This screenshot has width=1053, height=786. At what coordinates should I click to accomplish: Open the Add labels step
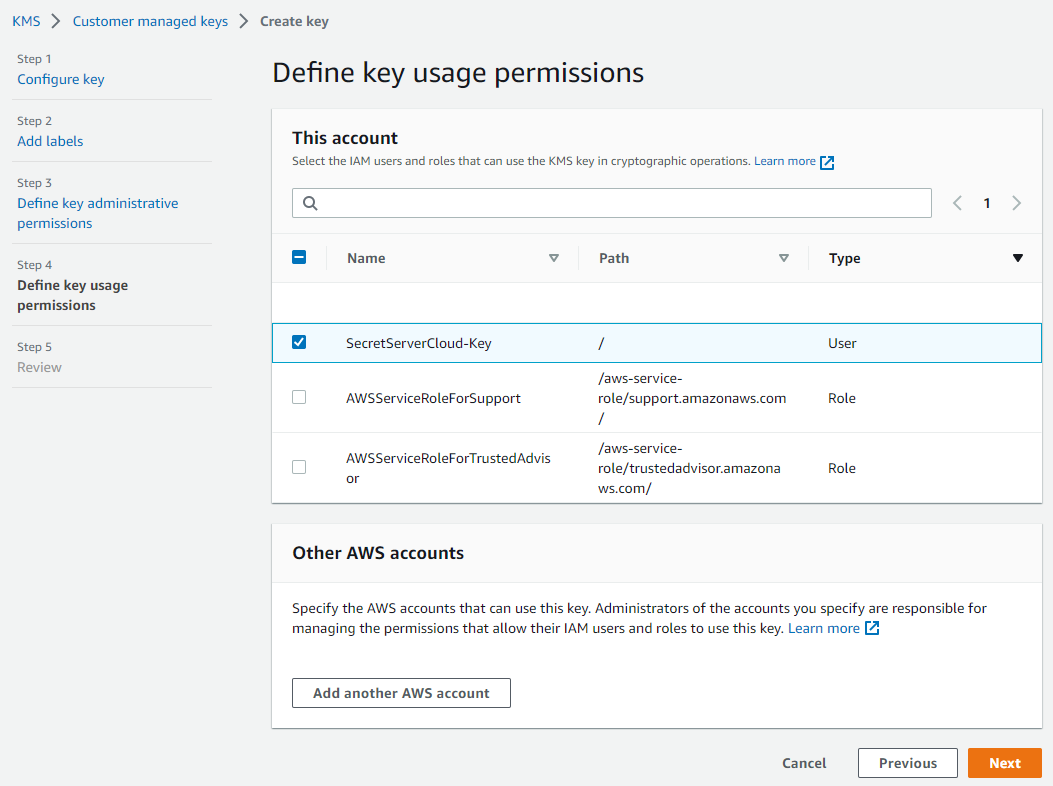click(x=50, y=141)
